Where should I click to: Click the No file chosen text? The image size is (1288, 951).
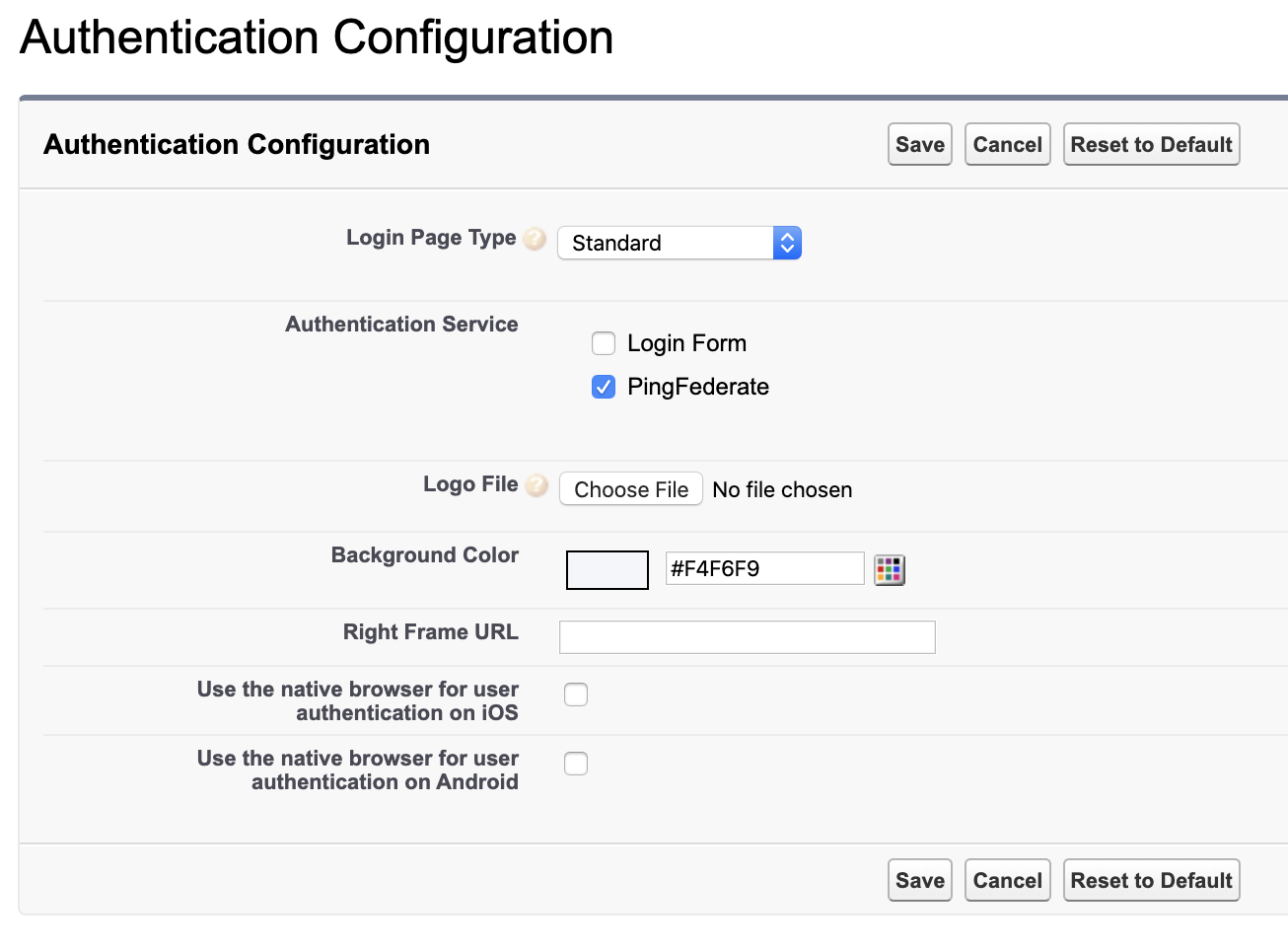[x=782, y=489]
